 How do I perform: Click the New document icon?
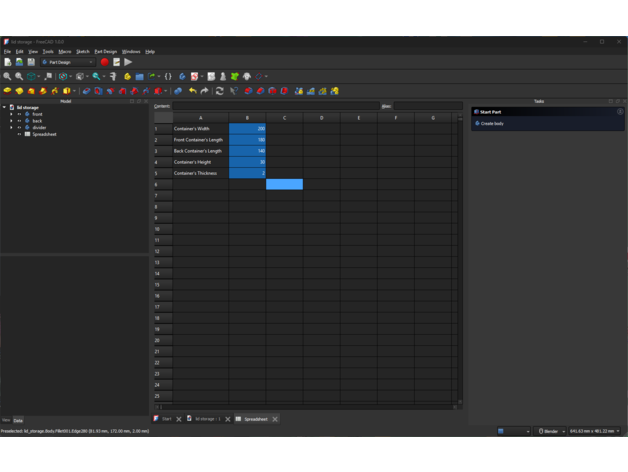pyautogui.click(x=7, y=62)
